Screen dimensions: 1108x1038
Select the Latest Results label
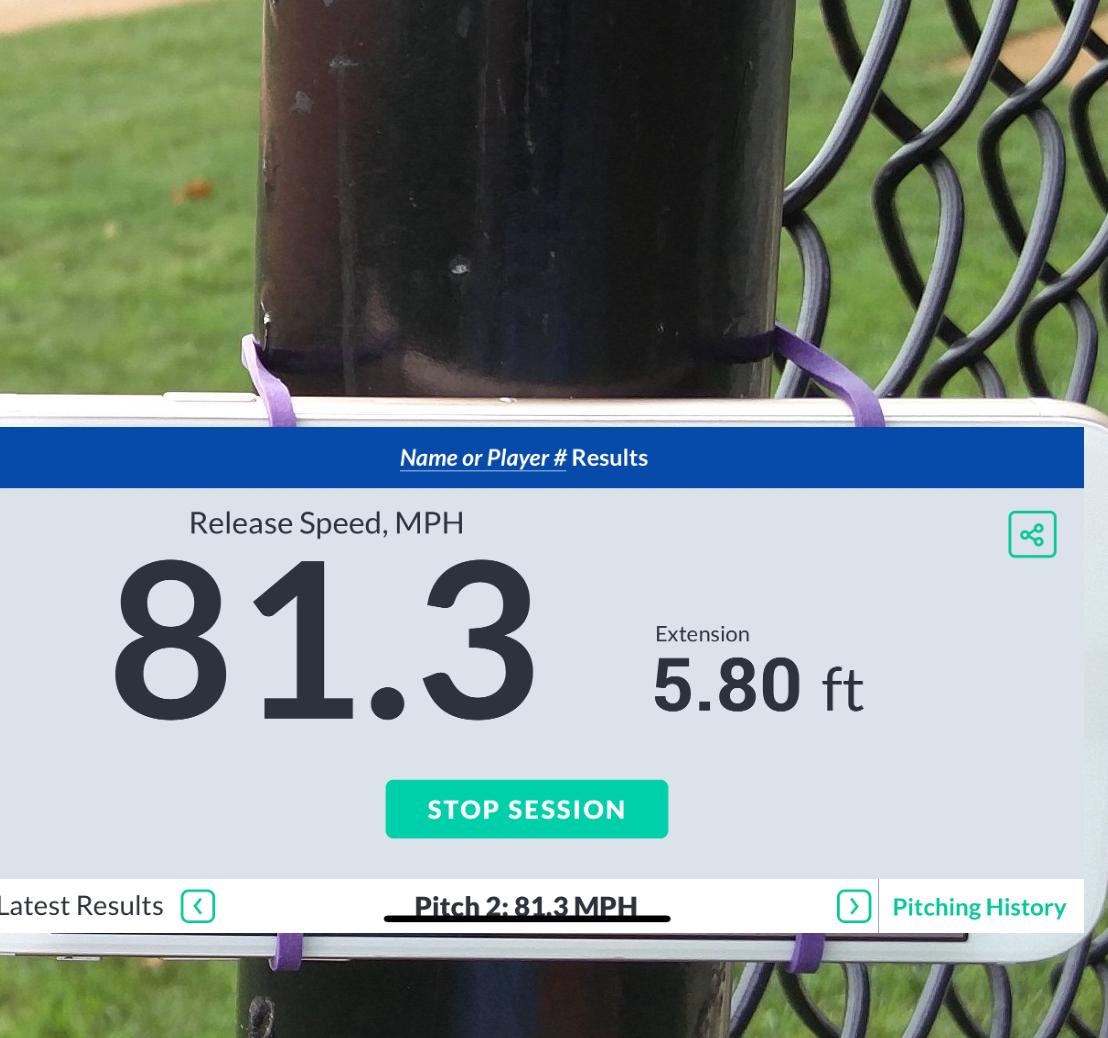[81, 906]
